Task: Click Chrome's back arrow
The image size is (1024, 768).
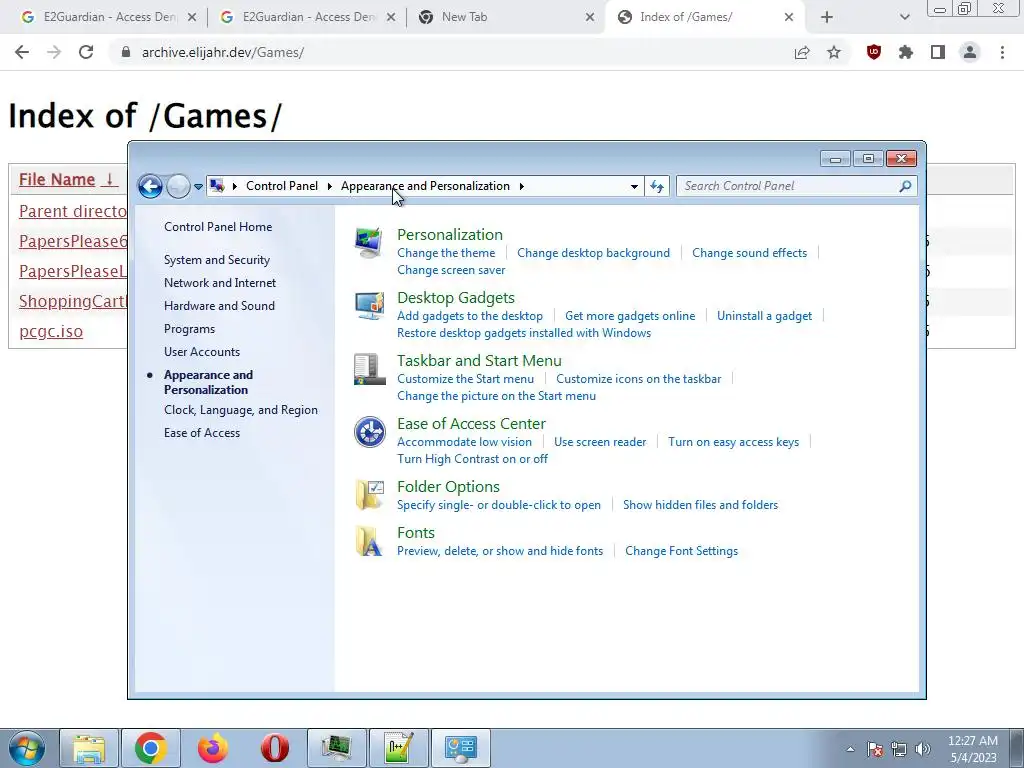Action: pos(22,52)
